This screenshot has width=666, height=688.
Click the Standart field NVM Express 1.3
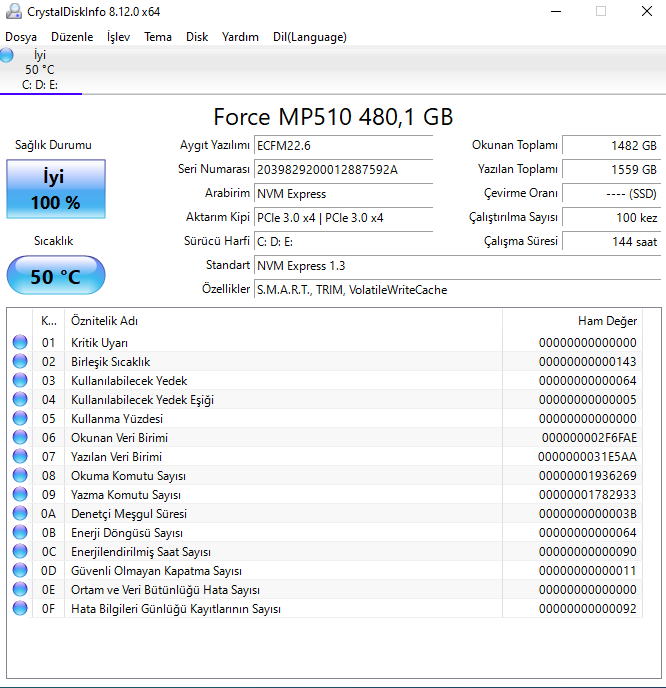pos(457,266)
